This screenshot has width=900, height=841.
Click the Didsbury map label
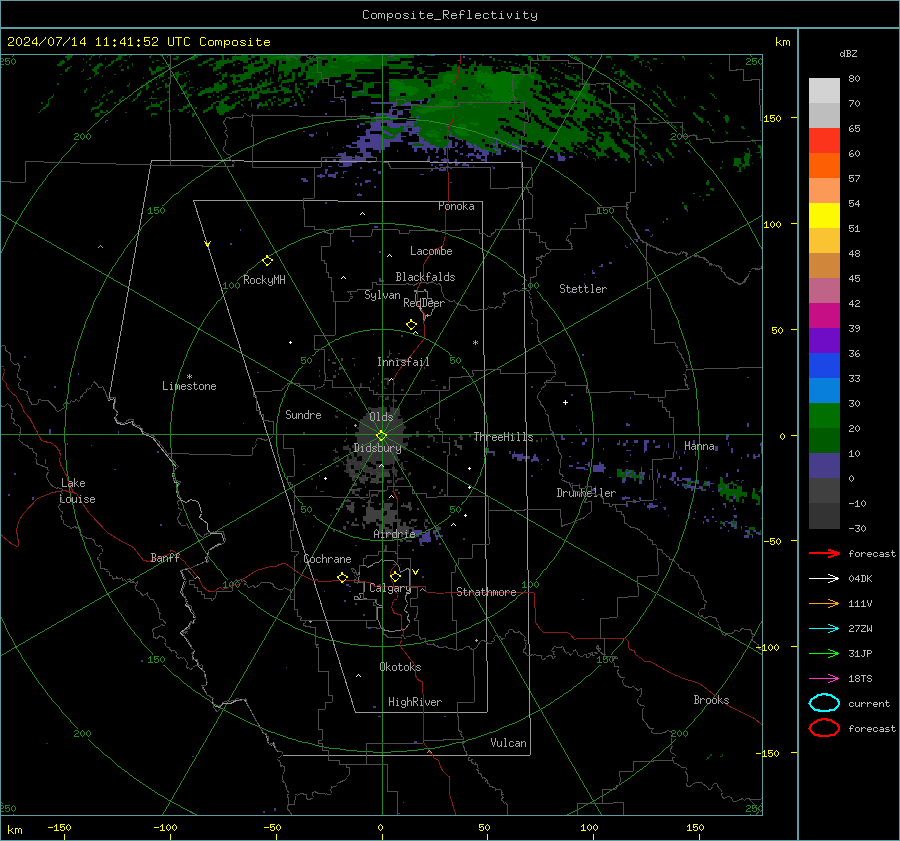tap(377, 448)
